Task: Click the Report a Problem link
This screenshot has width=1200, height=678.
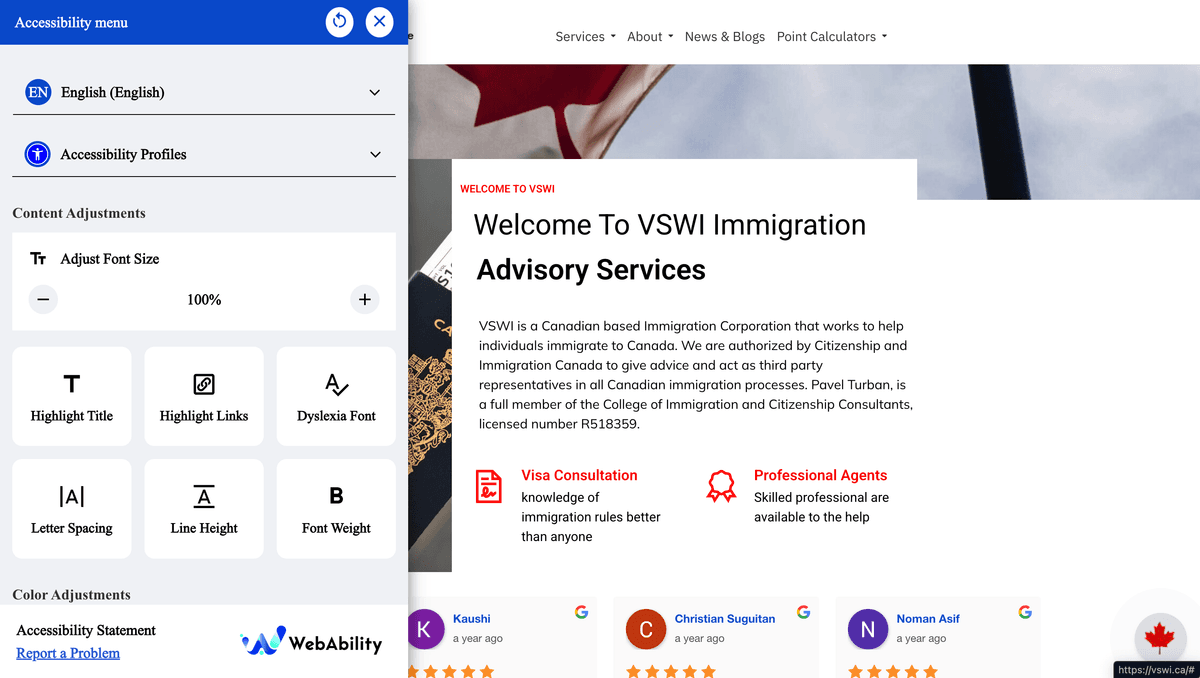Action: pyautogui.click(x=68, y=653)
